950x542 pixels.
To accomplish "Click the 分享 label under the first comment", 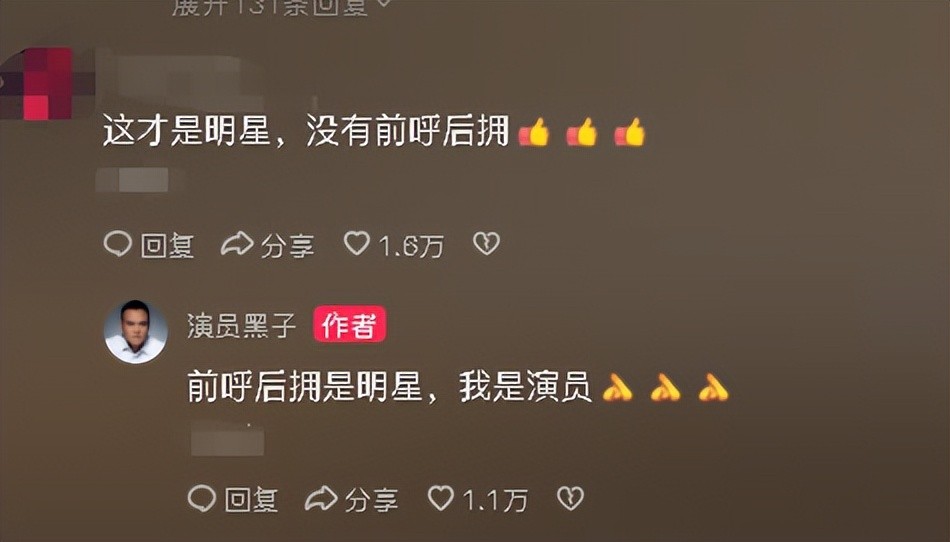I will tap(287, 245).
